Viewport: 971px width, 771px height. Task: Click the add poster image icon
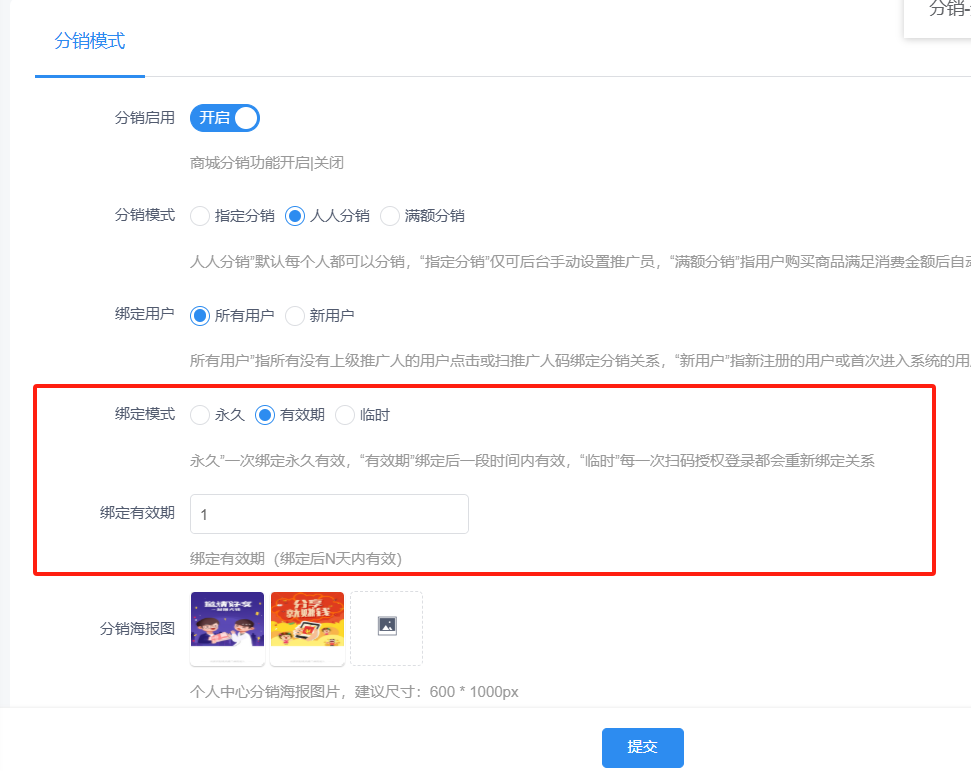(387, 627)
